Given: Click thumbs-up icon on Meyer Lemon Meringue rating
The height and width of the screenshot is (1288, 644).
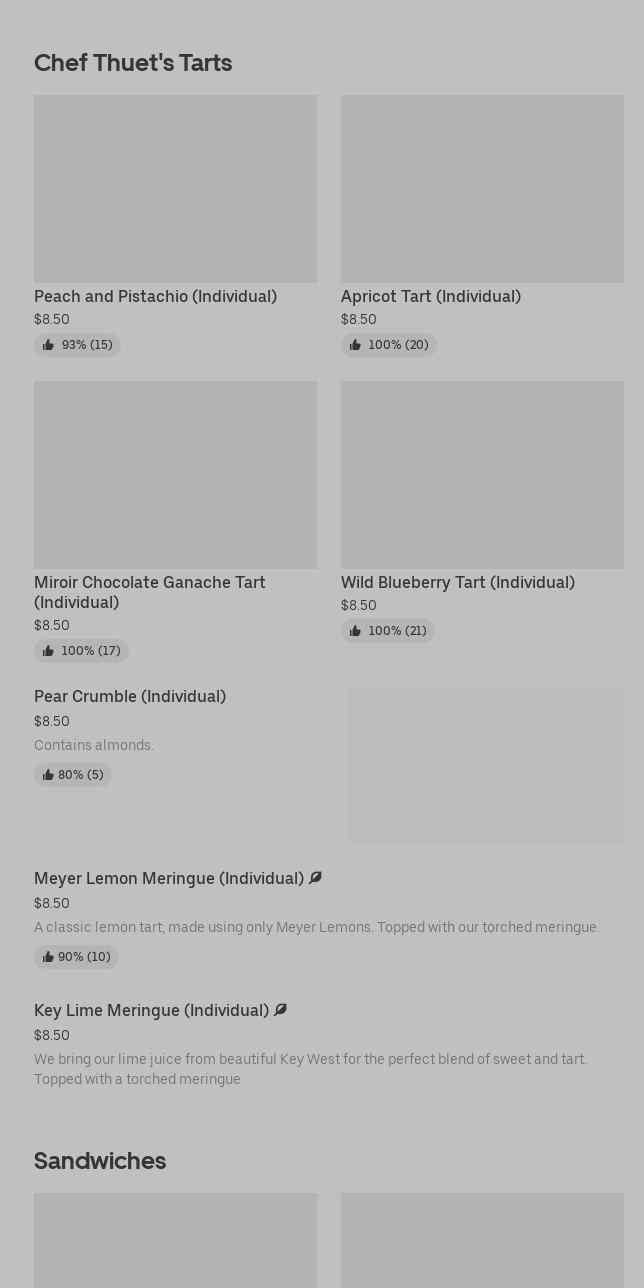Looking at the screenshot, I should coord(48,957).
